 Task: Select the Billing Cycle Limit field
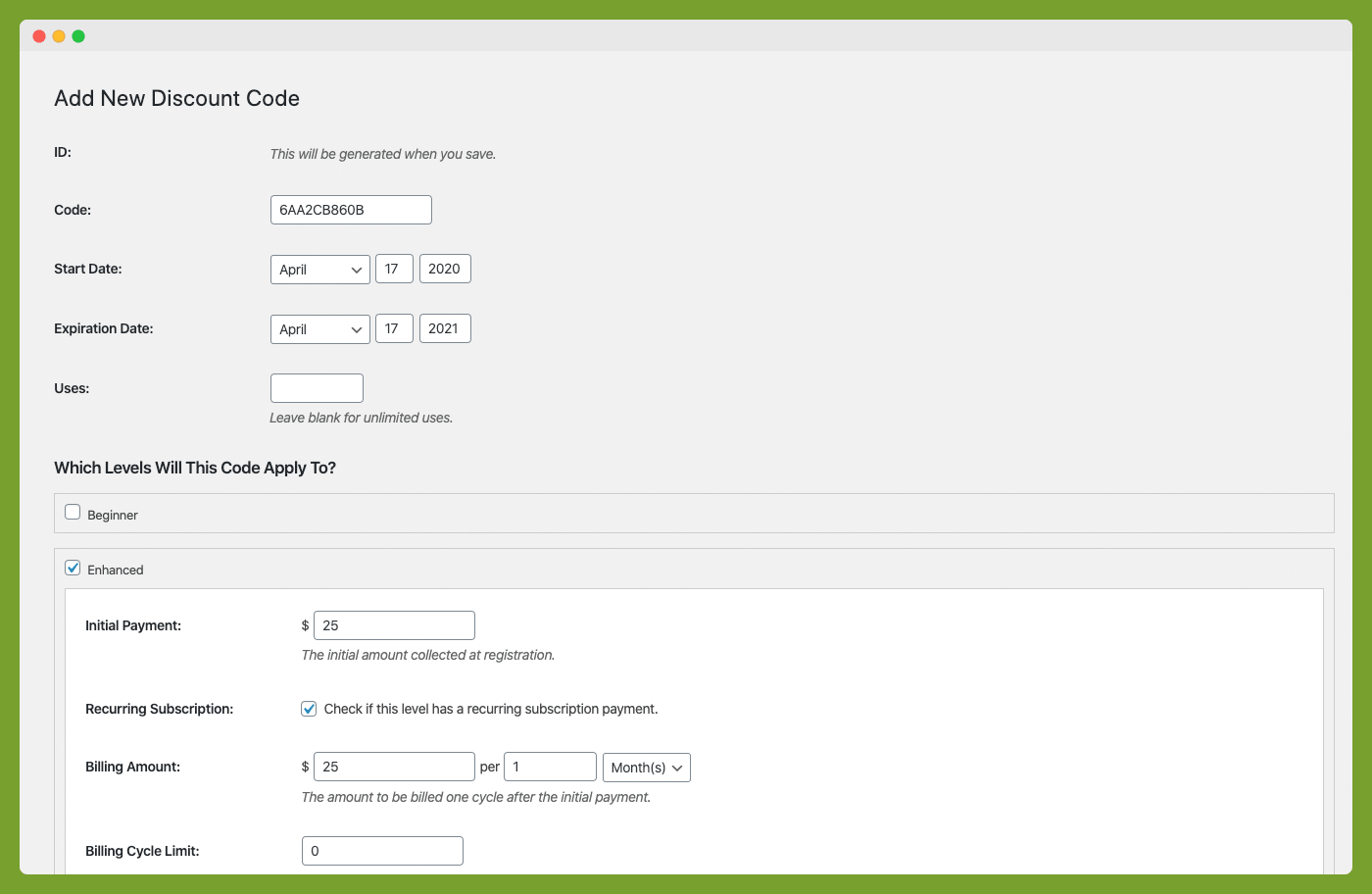click(381, 850)
